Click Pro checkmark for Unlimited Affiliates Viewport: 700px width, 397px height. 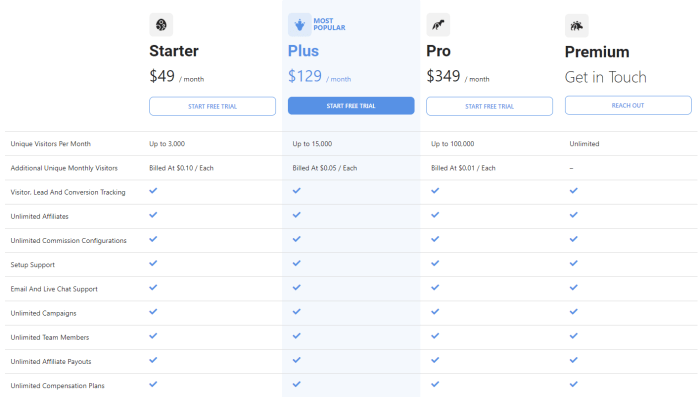click(x=435, y=215)
